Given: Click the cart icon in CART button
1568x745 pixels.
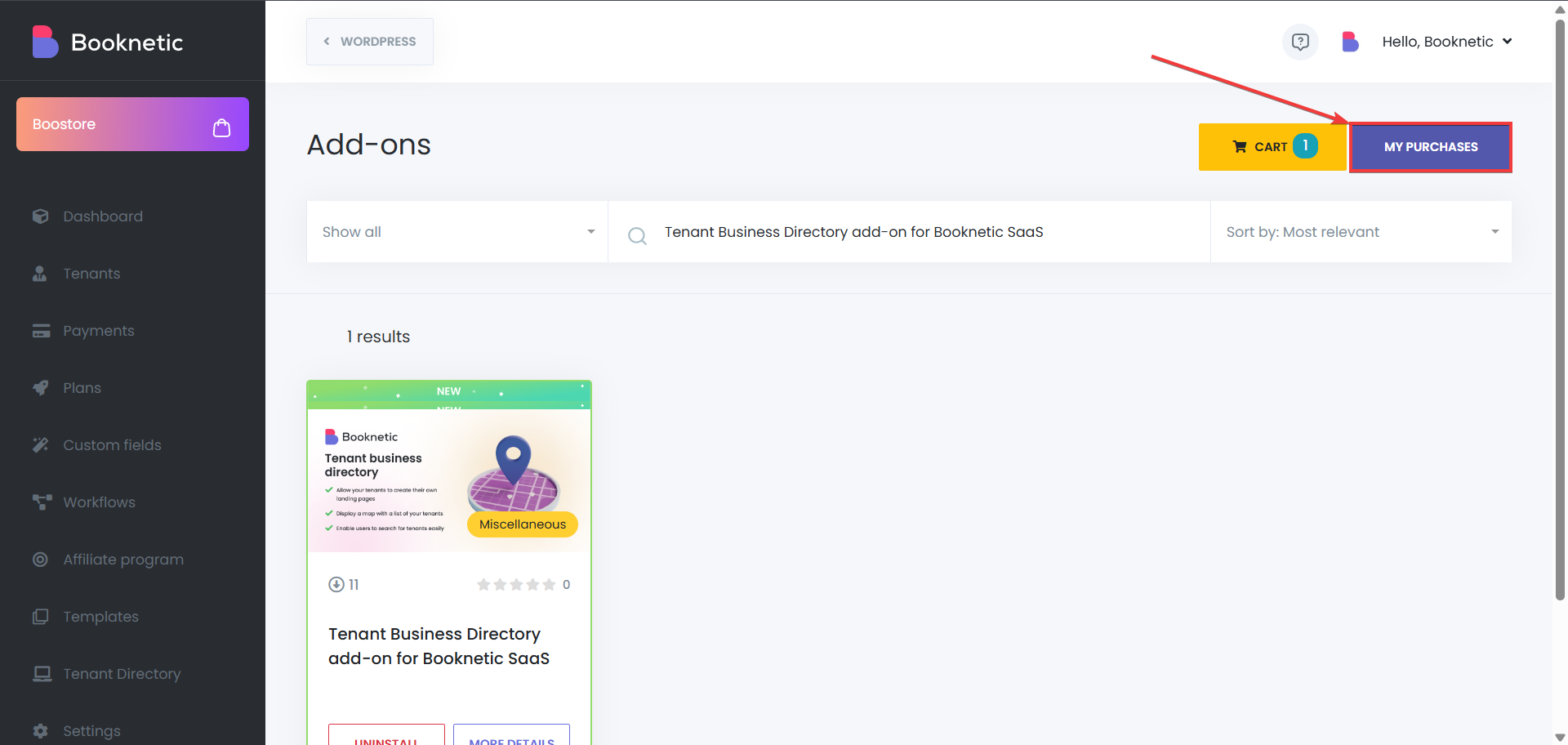Looking at the screenshot, I should point(1240,147).
